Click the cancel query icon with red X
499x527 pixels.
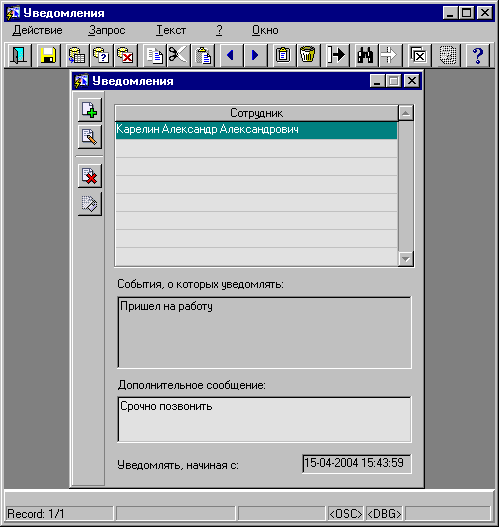pos(125,55)
